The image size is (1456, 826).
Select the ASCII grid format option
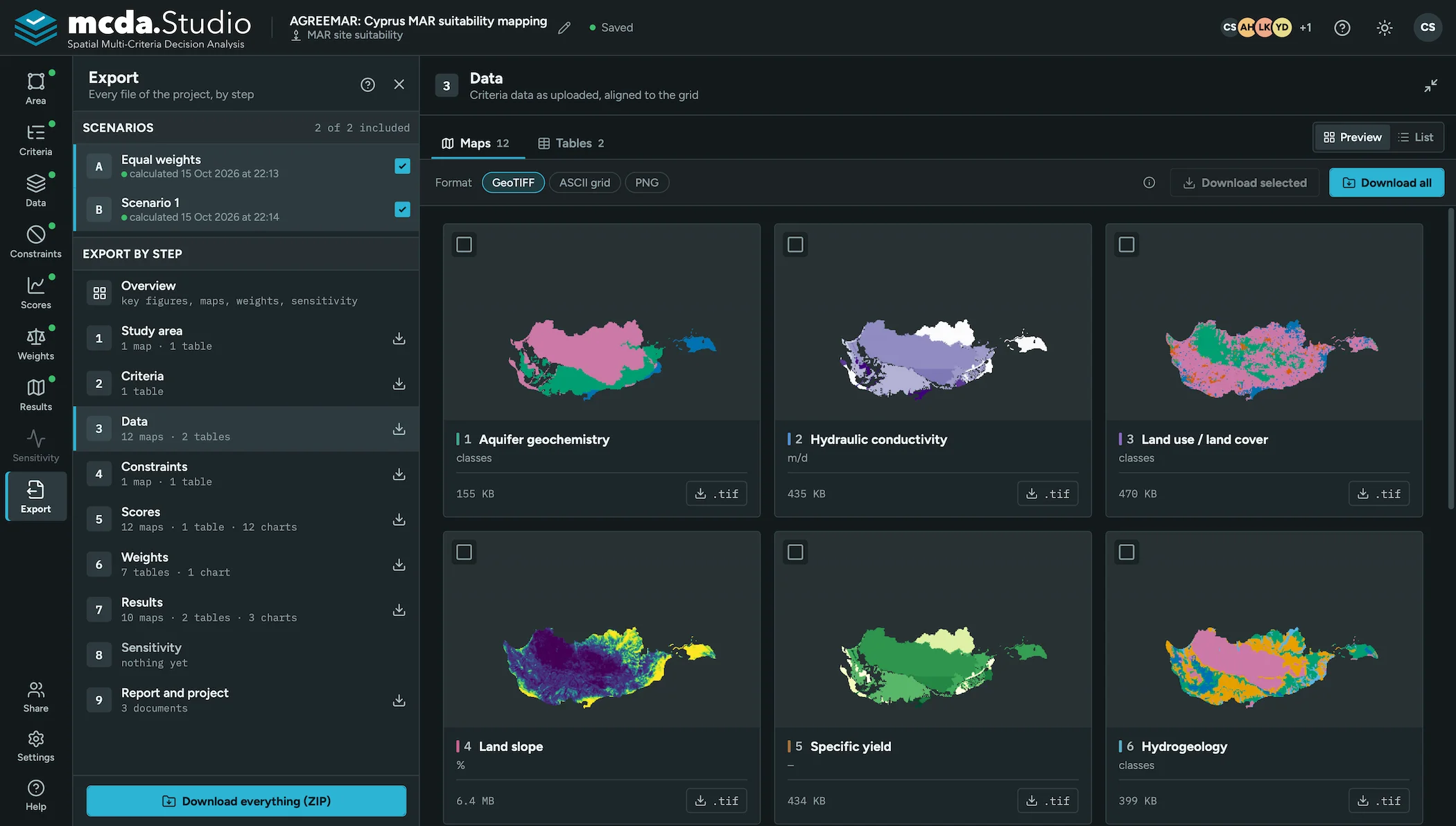tap(584, 183)
